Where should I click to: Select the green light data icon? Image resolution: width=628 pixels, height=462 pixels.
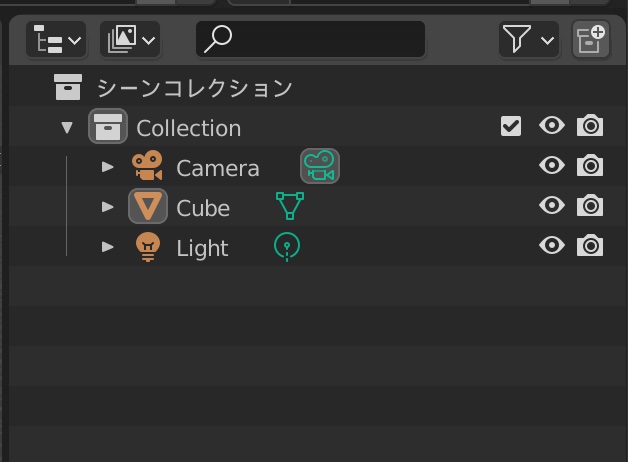point(287,246)
